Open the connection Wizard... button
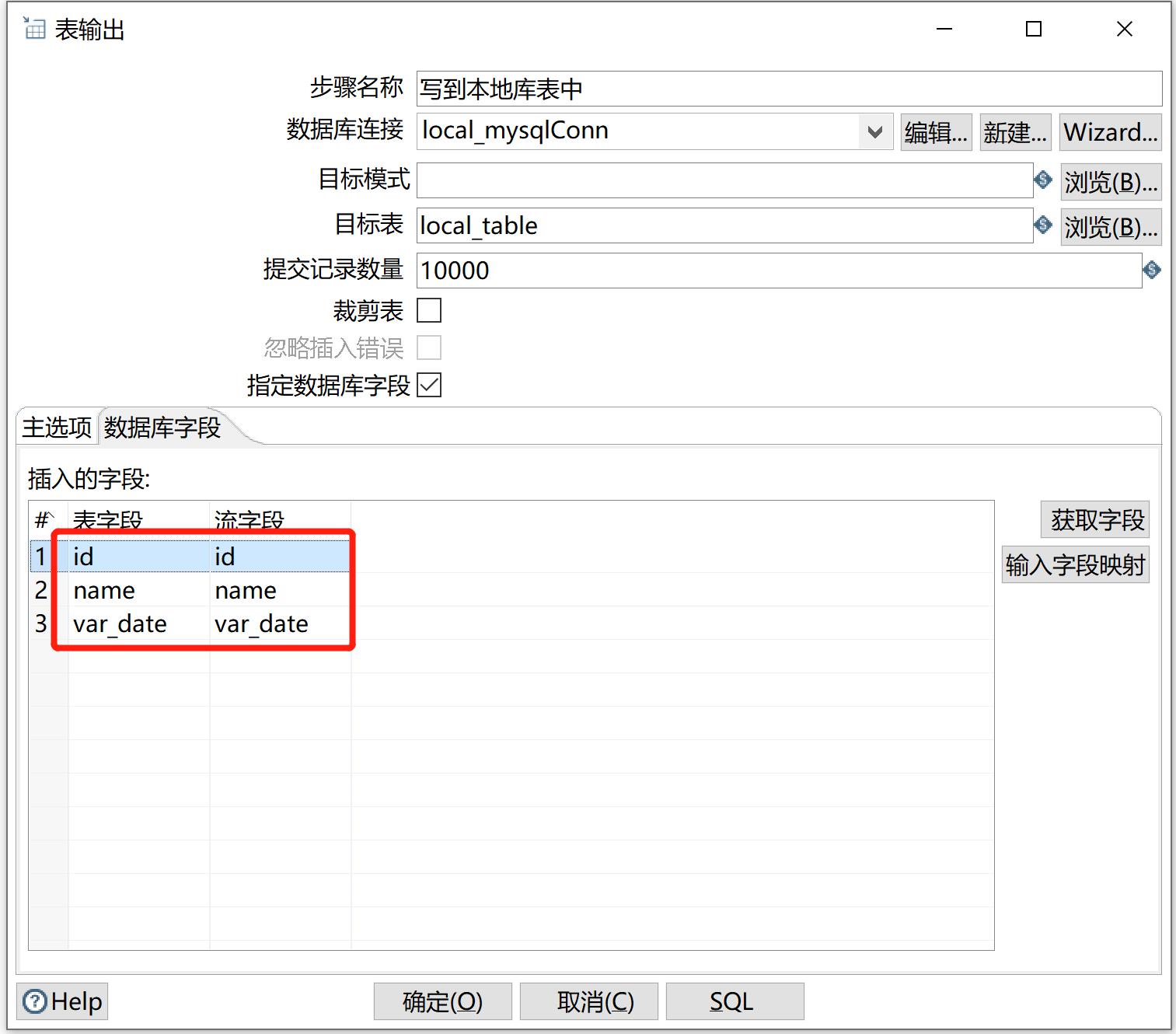 tap(1111, 132)
